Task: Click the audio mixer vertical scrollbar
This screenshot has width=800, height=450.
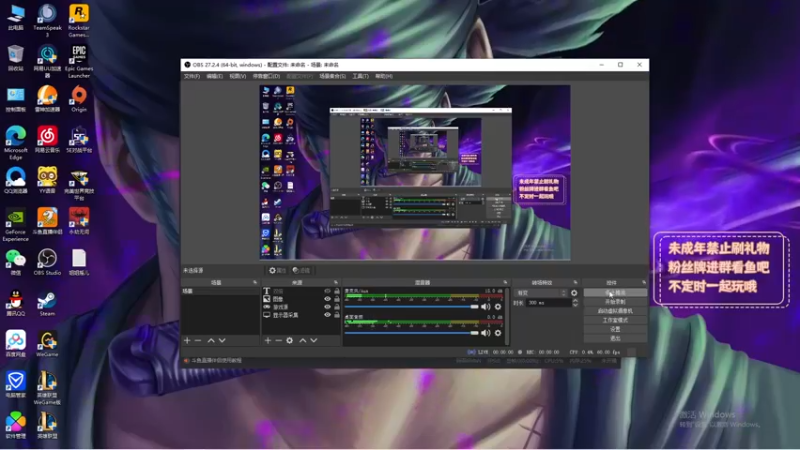Action: (507, 316)
